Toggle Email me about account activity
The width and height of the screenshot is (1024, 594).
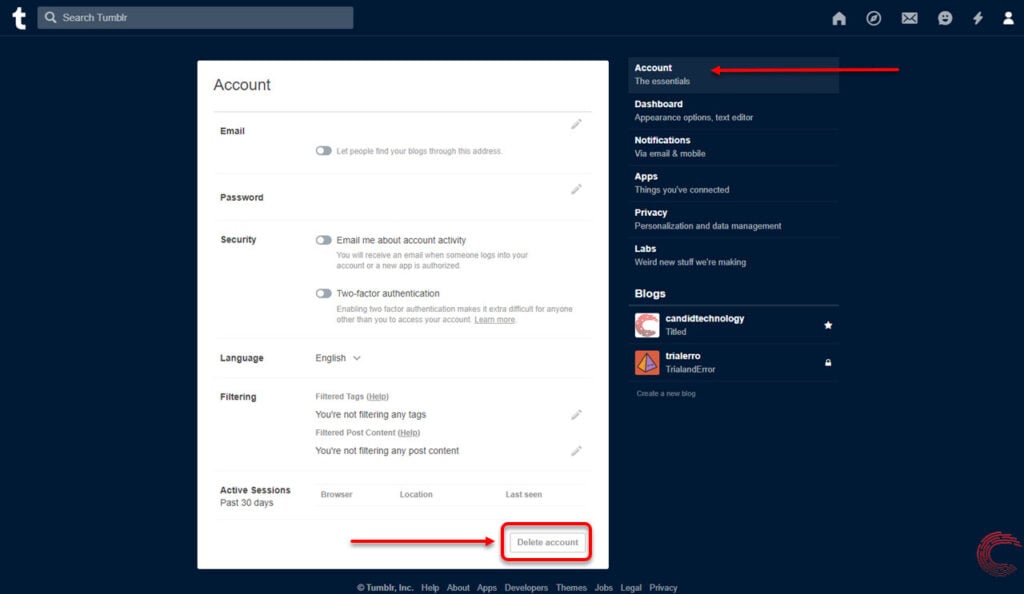323,240
